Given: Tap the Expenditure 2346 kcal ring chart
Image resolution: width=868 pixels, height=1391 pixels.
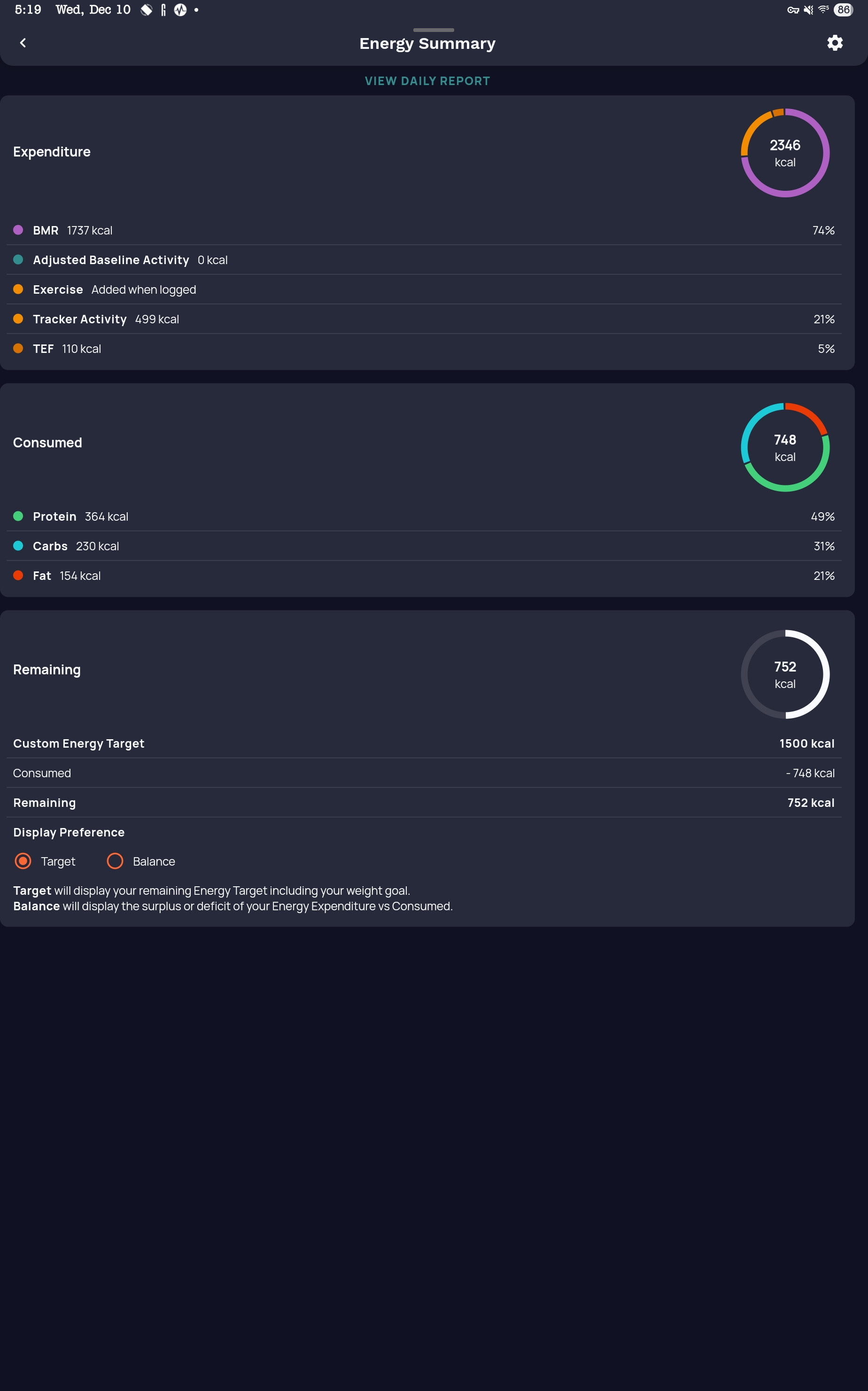Looking at the screenshot, I should [x=785, y=153].
